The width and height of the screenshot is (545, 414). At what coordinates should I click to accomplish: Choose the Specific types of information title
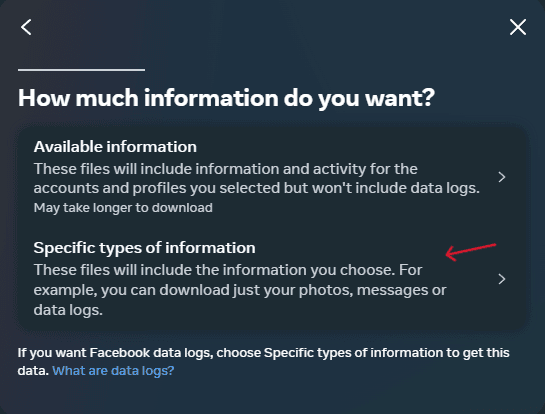(144, 248)
